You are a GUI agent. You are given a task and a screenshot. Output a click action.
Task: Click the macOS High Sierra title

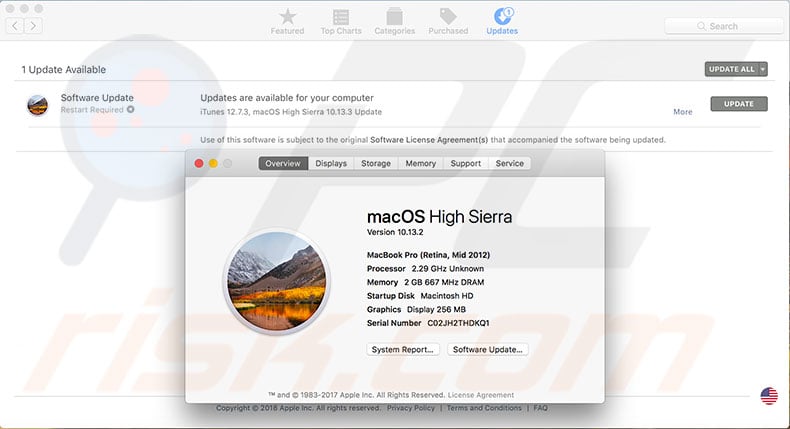pos(439,217)
